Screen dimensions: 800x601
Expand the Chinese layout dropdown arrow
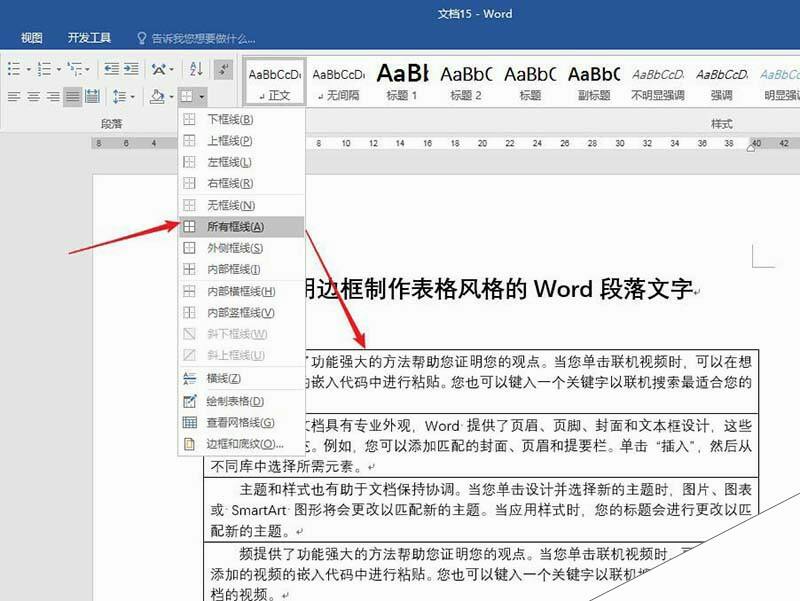[171, 69]
